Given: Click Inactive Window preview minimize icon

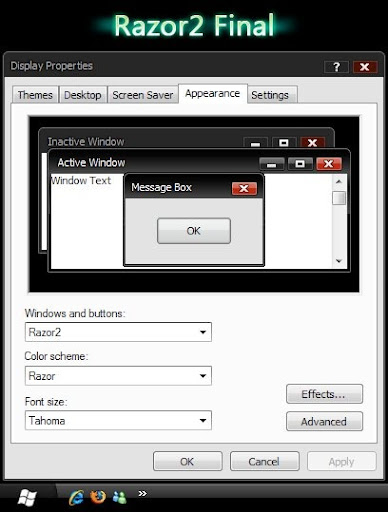Looking at the screenshot, I should pos(255,143).
